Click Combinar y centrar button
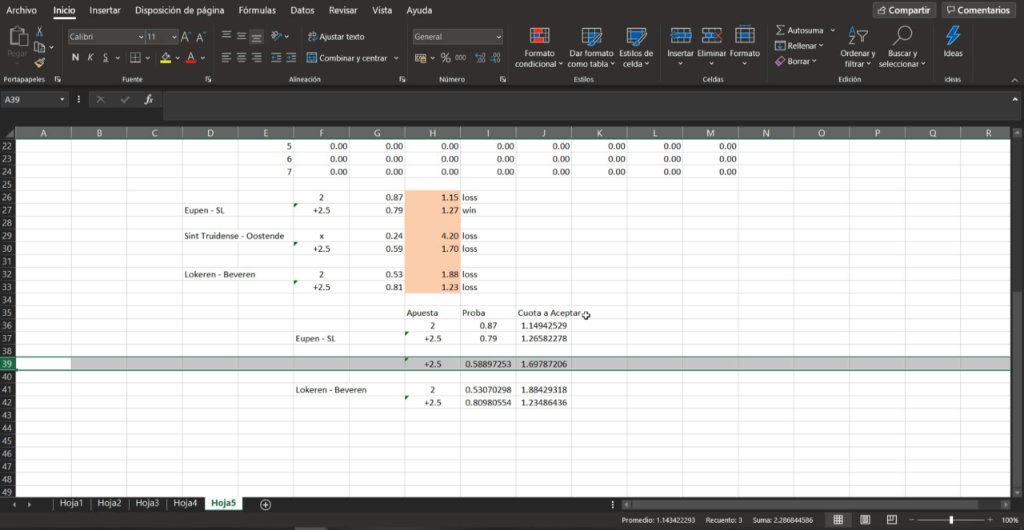 click(x=347, y=58)
